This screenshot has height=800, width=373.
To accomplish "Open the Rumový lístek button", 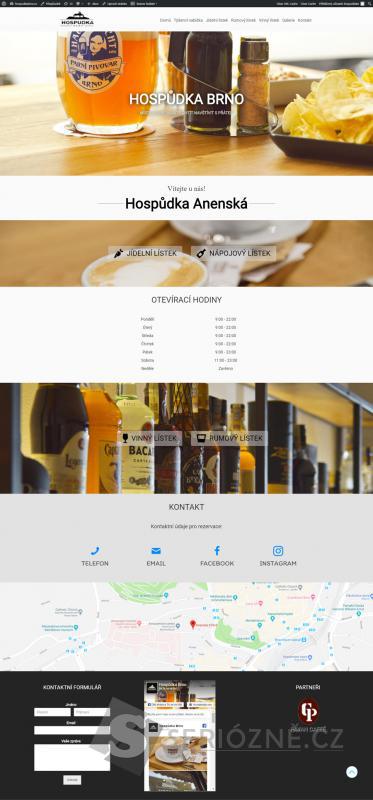I will click(x=229, y=438).
